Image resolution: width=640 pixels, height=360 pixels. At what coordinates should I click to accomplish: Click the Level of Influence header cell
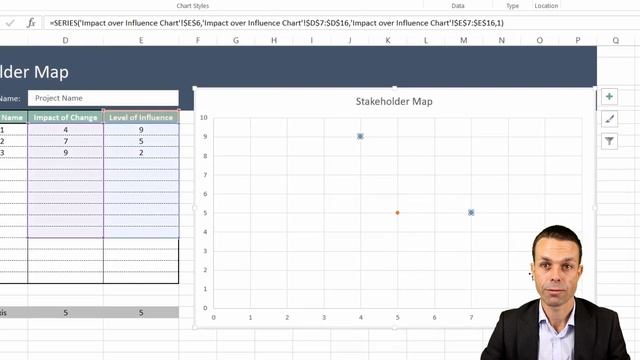click(x=141, y=118)
